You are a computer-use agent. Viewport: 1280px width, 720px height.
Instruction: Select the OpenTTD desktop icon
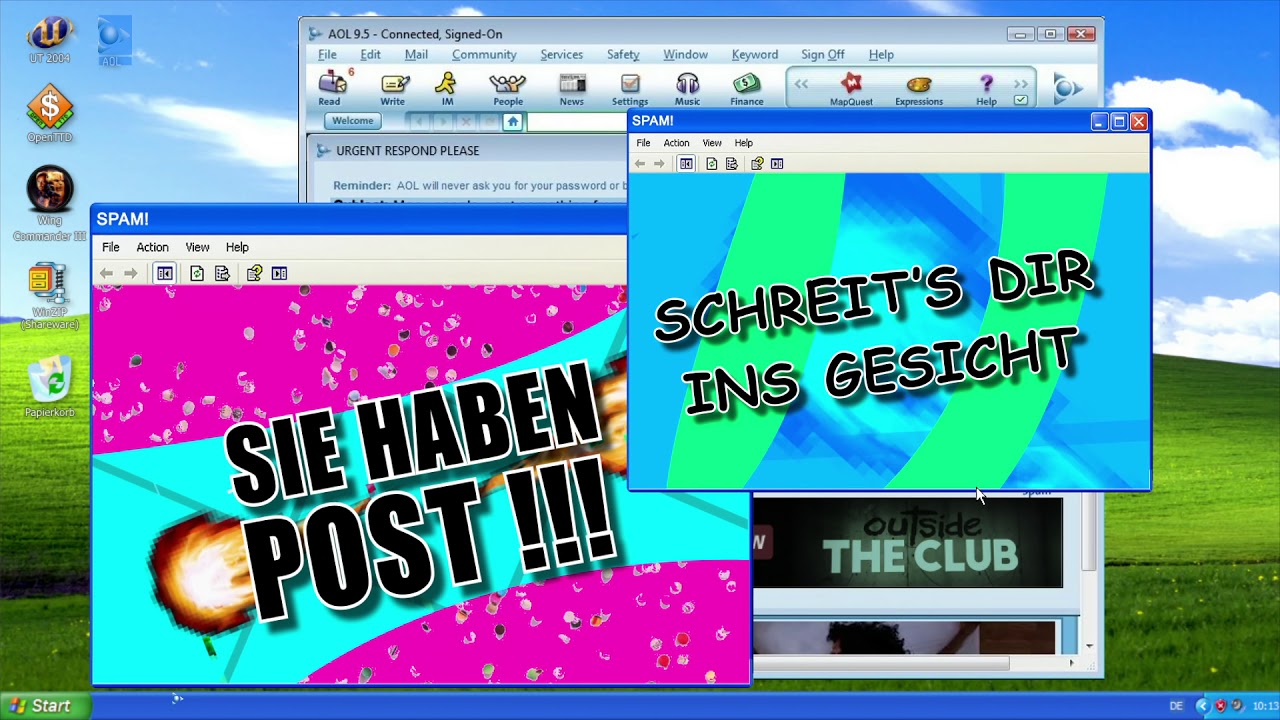click(x=50, y=114)
